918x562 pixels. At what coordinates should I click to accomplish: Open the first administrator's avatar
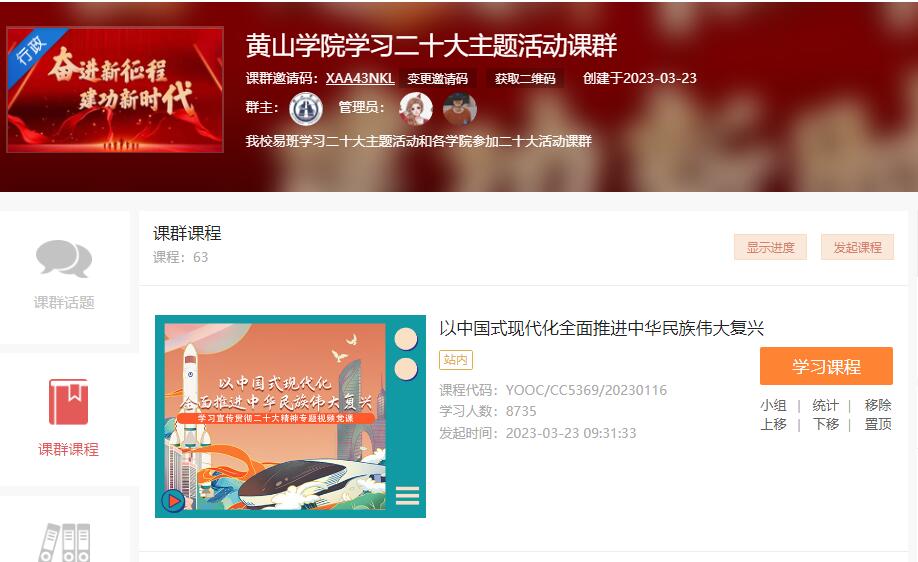pyautogui.click(x=416, y=109)
